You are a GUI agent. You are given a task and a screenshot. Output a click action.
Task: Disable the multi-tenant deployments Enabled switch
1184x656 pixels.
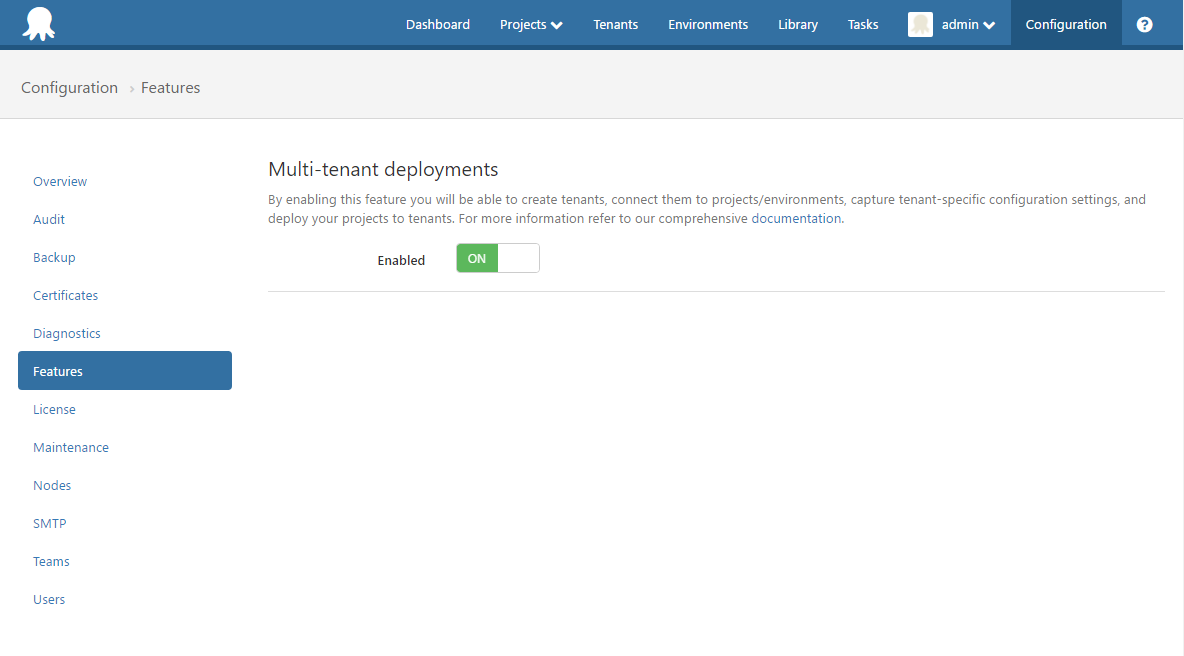[x=497, y=258]
